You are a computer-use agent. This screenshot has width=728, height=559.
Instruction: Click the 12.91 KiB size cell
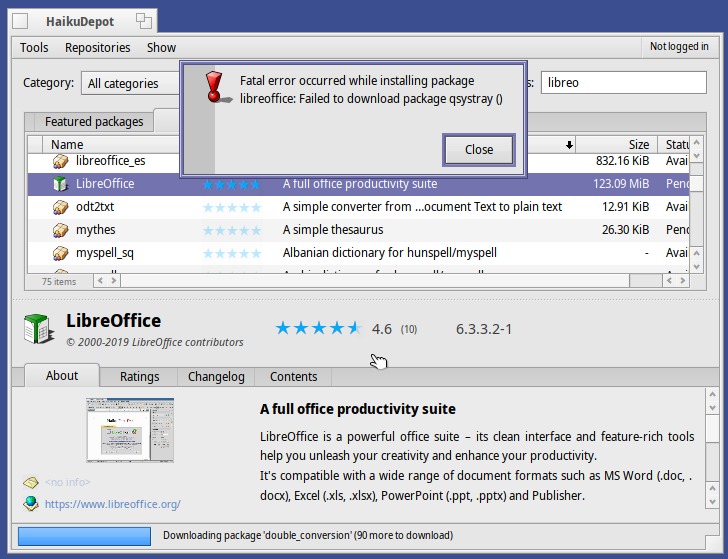[625, 207]
